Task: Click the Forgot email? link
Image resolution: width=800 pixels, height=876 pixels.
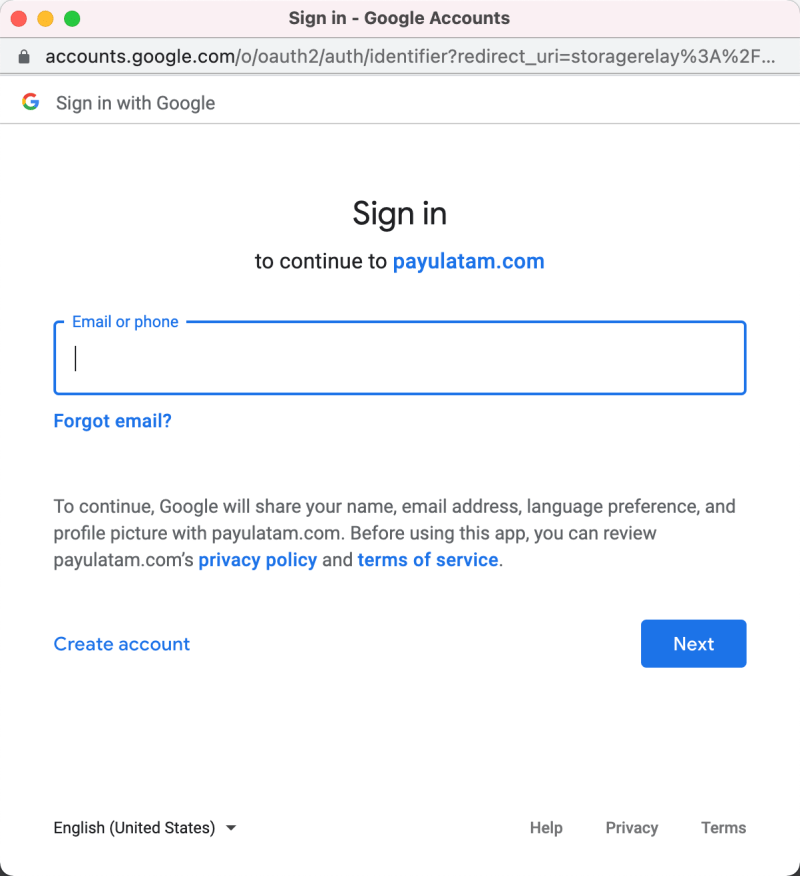Action: click(x=112, y=421)
